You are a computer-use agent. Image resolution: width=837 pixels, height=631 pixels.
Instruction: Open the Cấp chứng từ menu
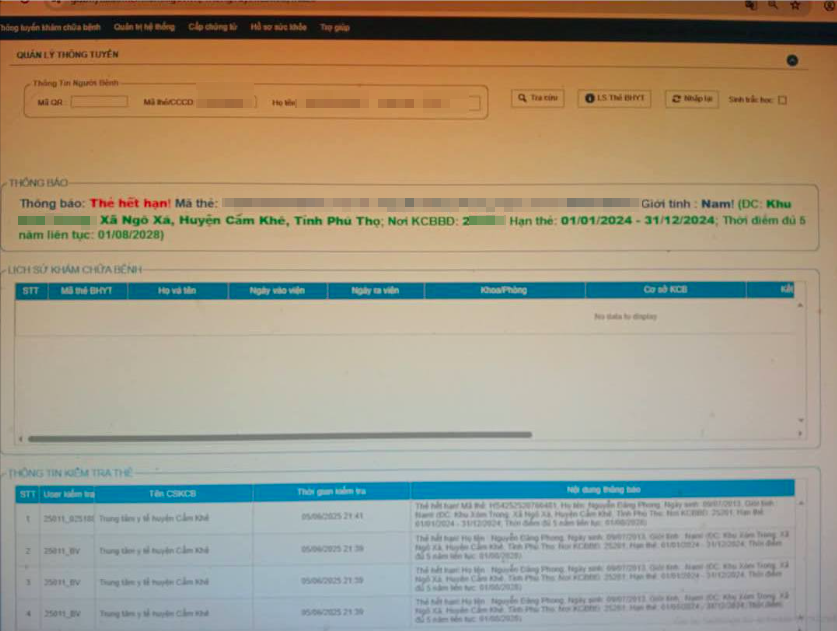pos(212,27)
